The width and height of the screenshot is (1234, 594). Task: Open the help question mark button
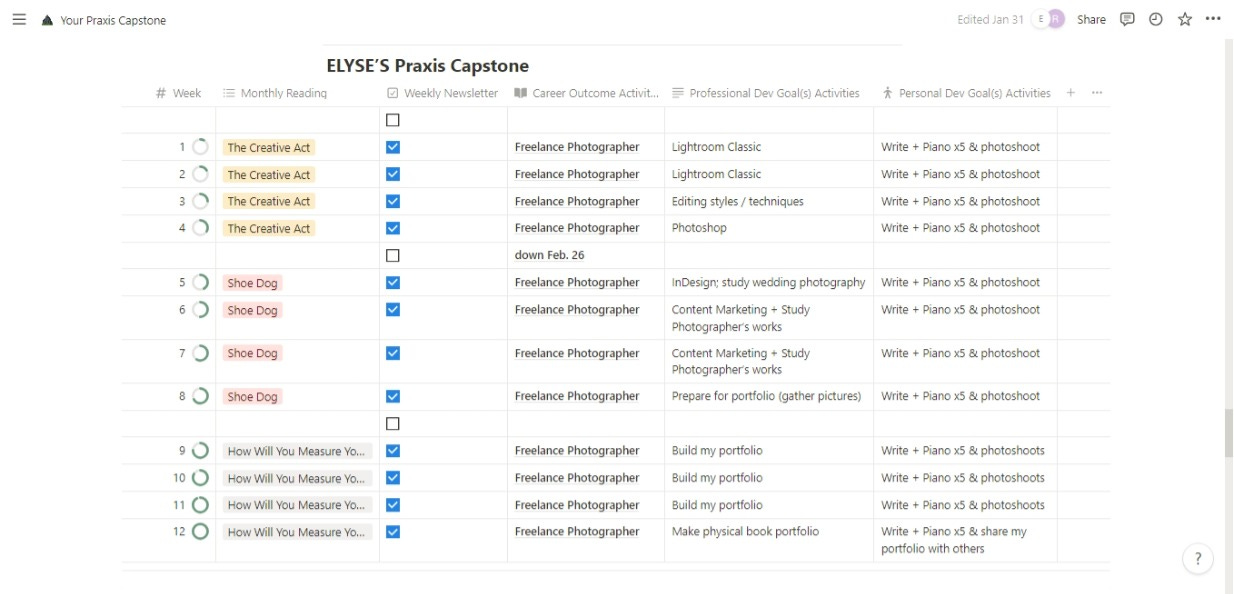tap(1198, 559)
